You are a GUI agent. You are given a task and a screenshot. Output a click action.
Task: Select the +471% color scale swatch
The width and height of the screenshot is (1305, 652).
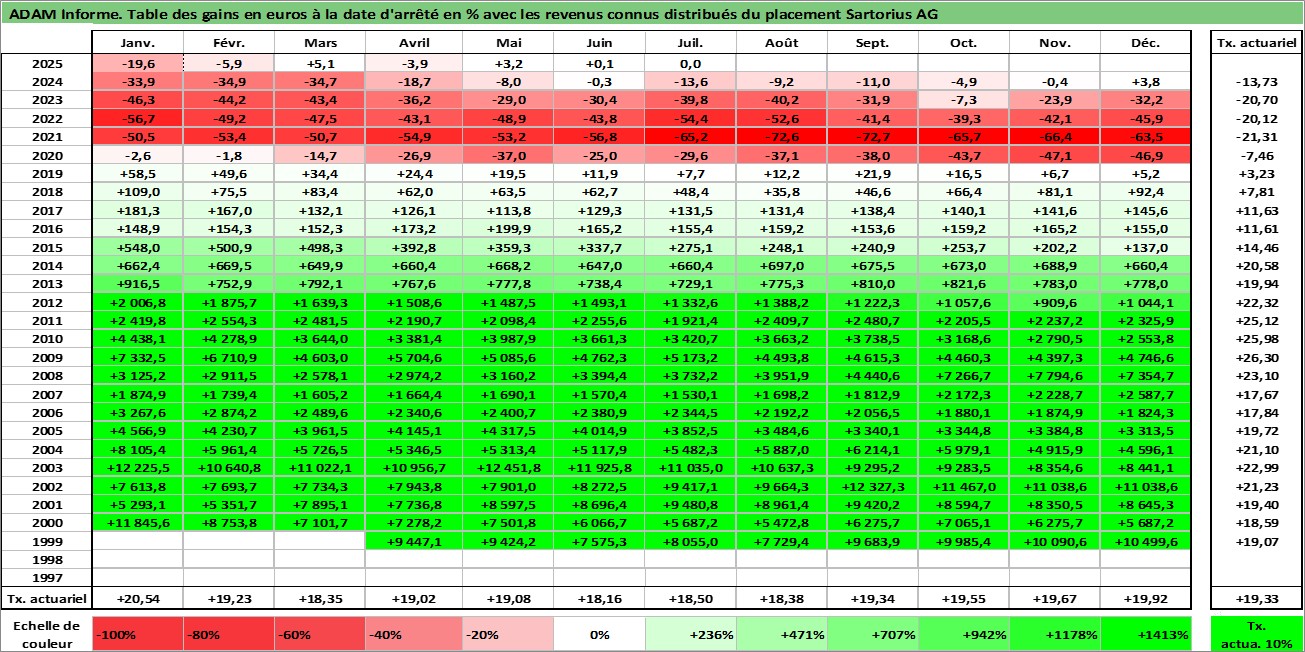point(781,634)
